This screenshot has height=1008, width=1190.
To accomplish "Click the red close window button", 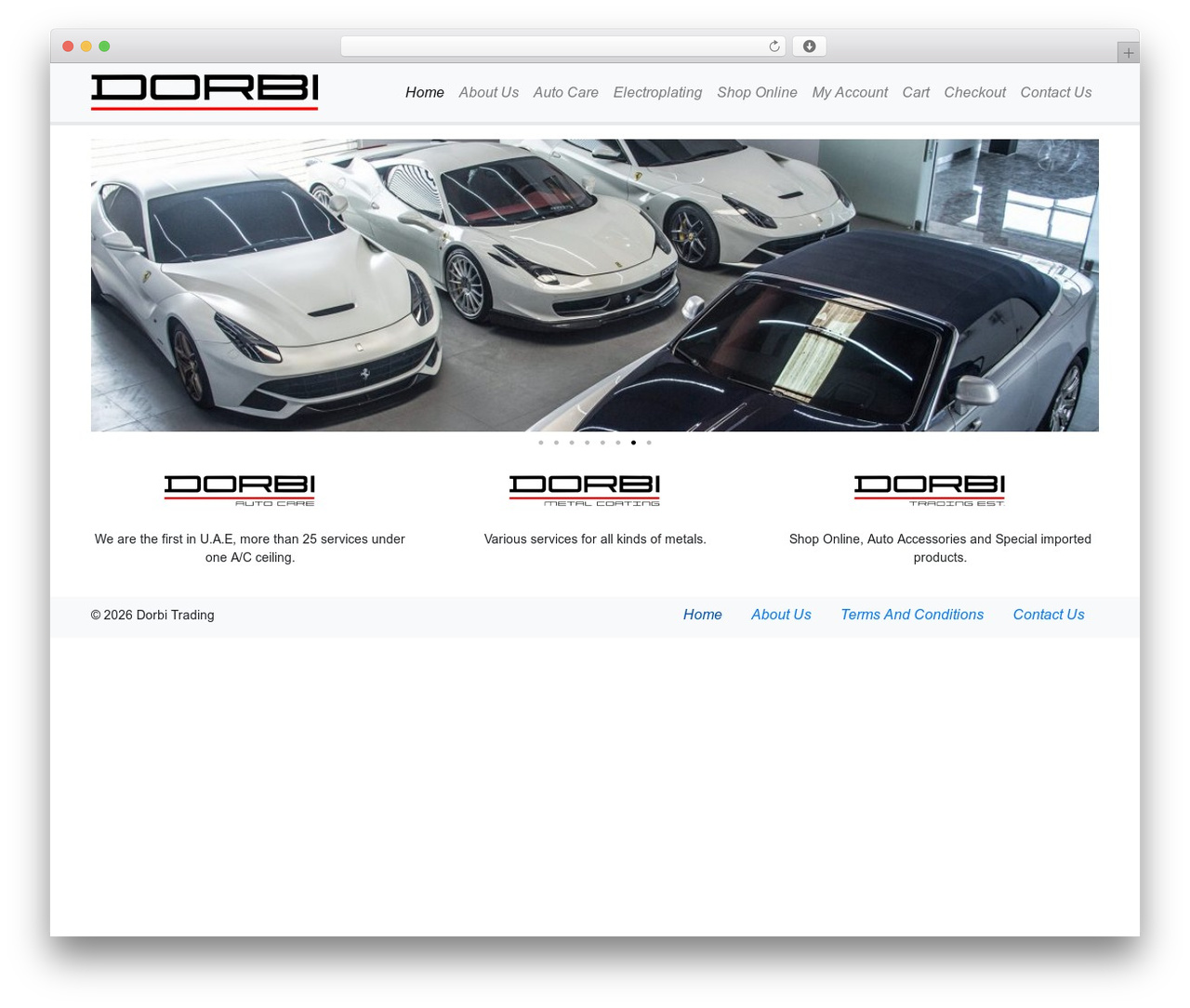I will pos(68,46).
